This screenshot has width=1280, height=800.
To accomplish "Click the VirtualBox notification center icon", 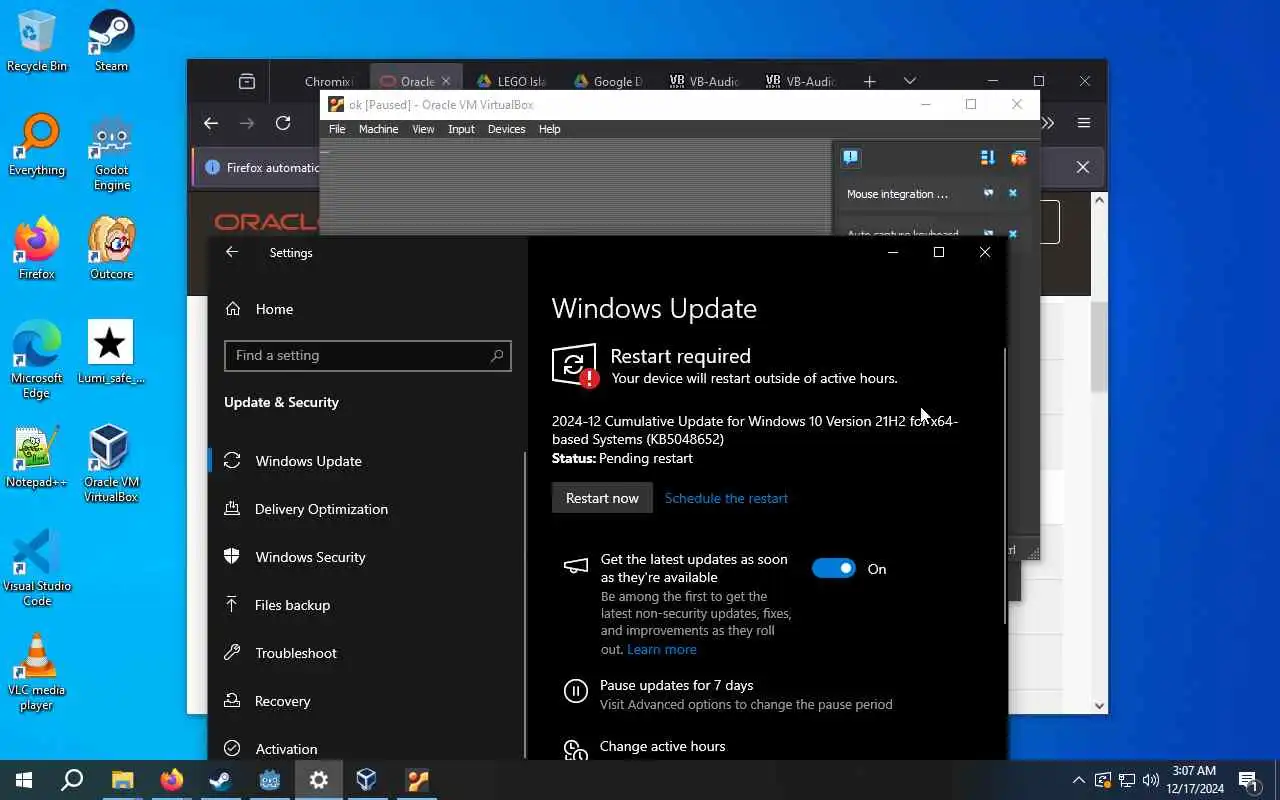I will click(x=850, y=157).
